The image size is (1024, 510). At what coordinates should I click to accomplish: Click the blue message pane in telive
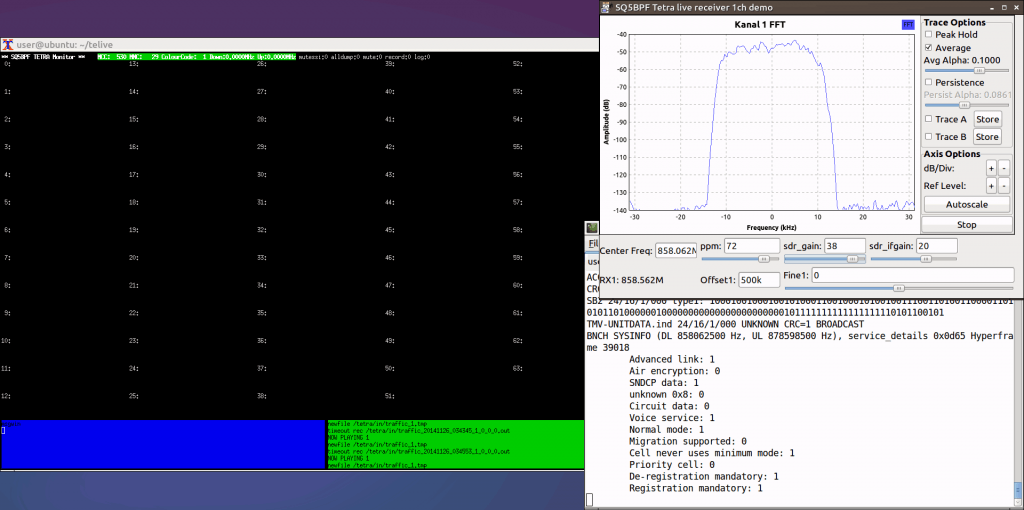click(x=163, y=444)
